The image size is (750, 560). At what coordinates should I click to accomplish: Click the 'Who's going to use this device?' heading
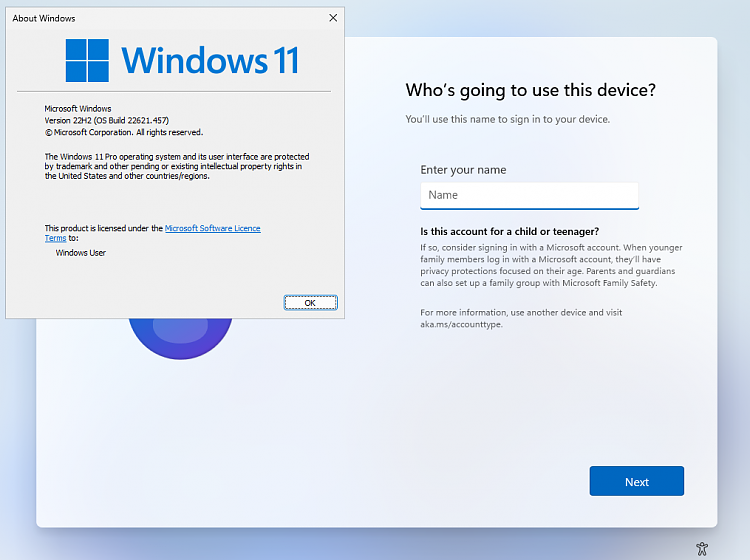[x=530, y=90]
